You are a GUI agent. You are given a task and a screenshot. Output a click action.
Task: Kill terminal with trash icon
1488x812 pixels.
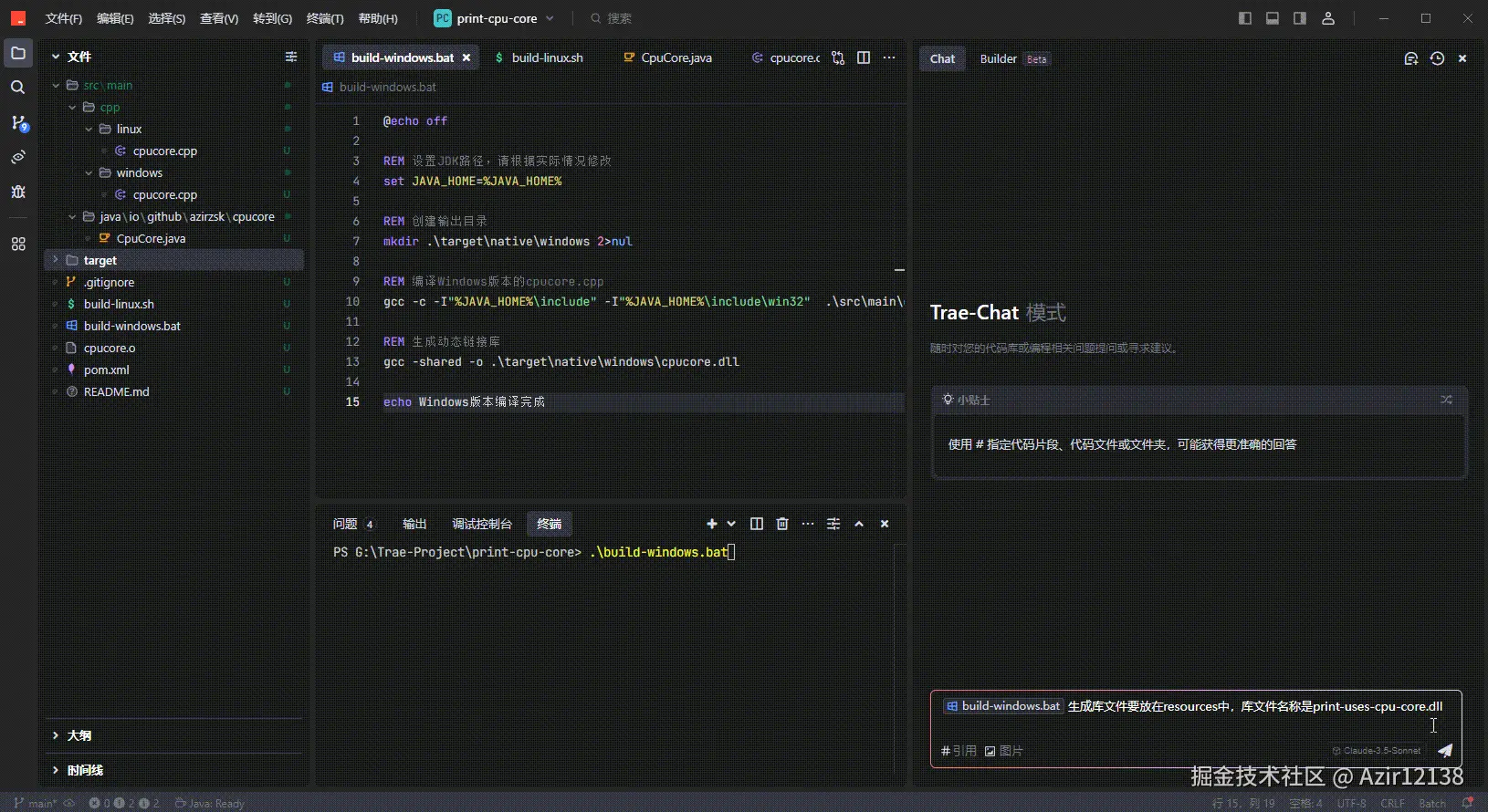coord(782,524)
